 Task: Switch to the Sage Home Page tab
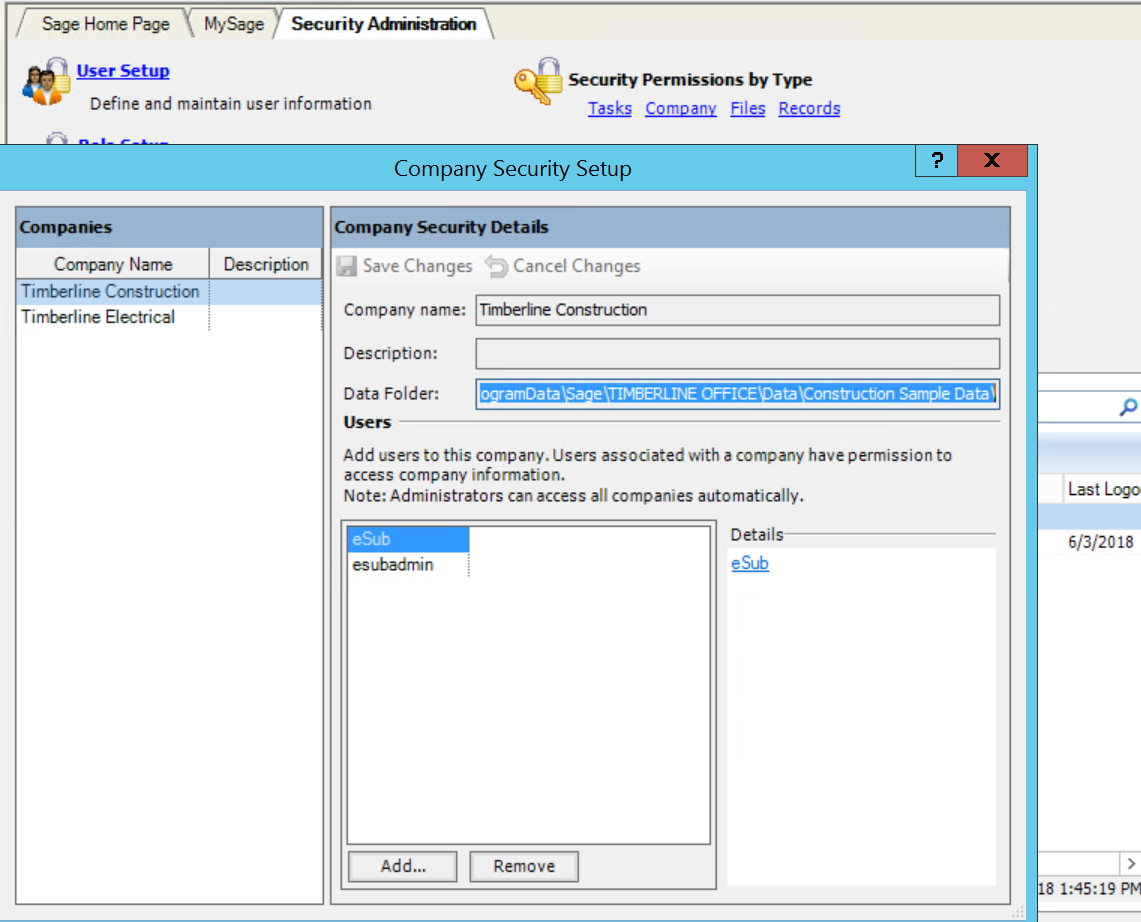click(x=106, y=24)
